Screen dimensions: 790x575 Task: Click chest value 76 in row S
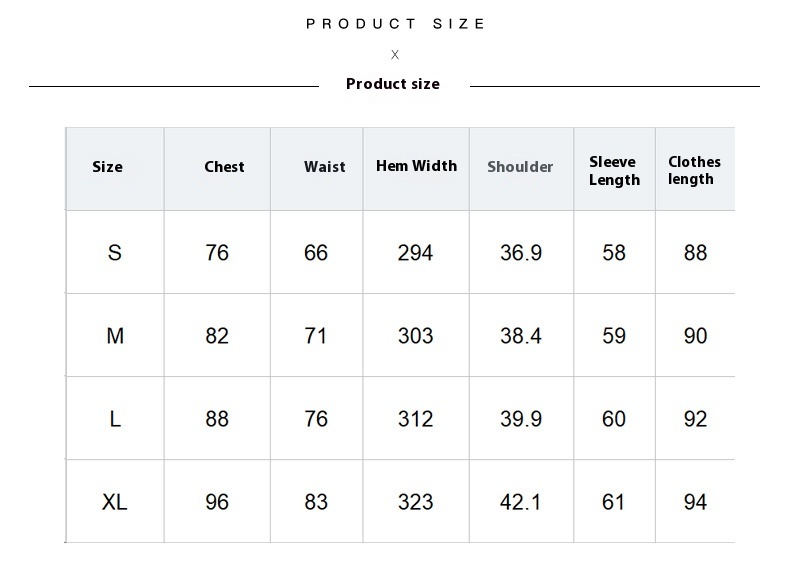coord(217,252)
